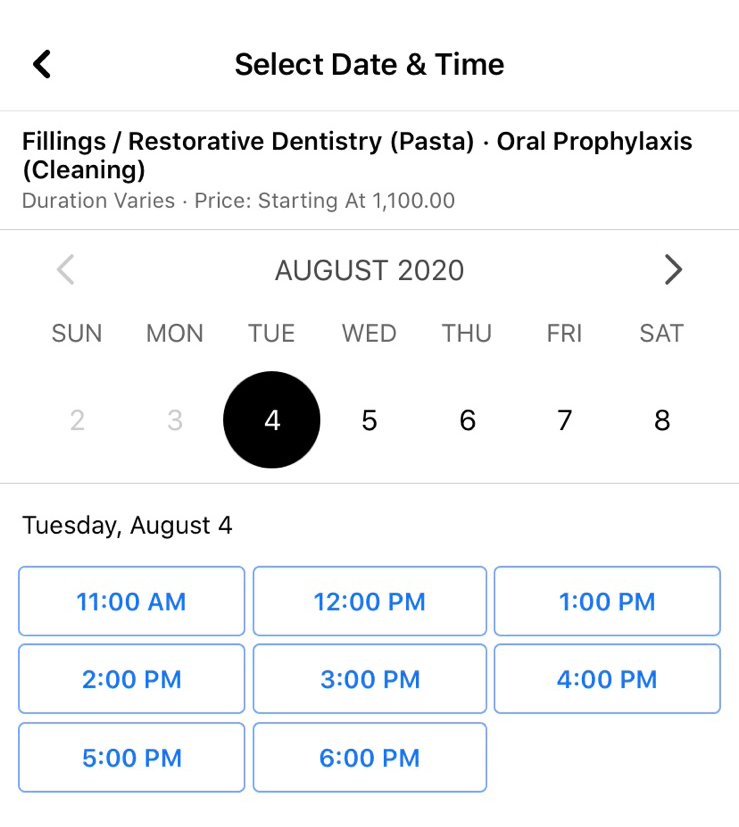The image size is (739, 827).
Task: Select the 11:00 AM time slot
Action: pyautogui.click(x=131, y=602)
